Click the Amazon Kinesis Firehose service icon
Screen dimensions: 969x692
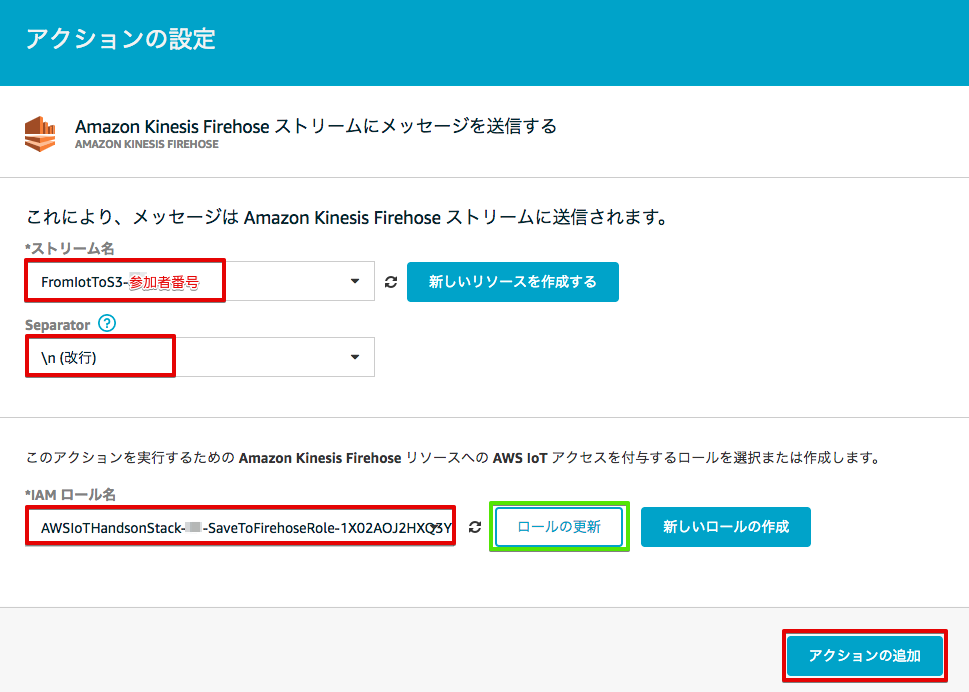click(x=40, y=134)
